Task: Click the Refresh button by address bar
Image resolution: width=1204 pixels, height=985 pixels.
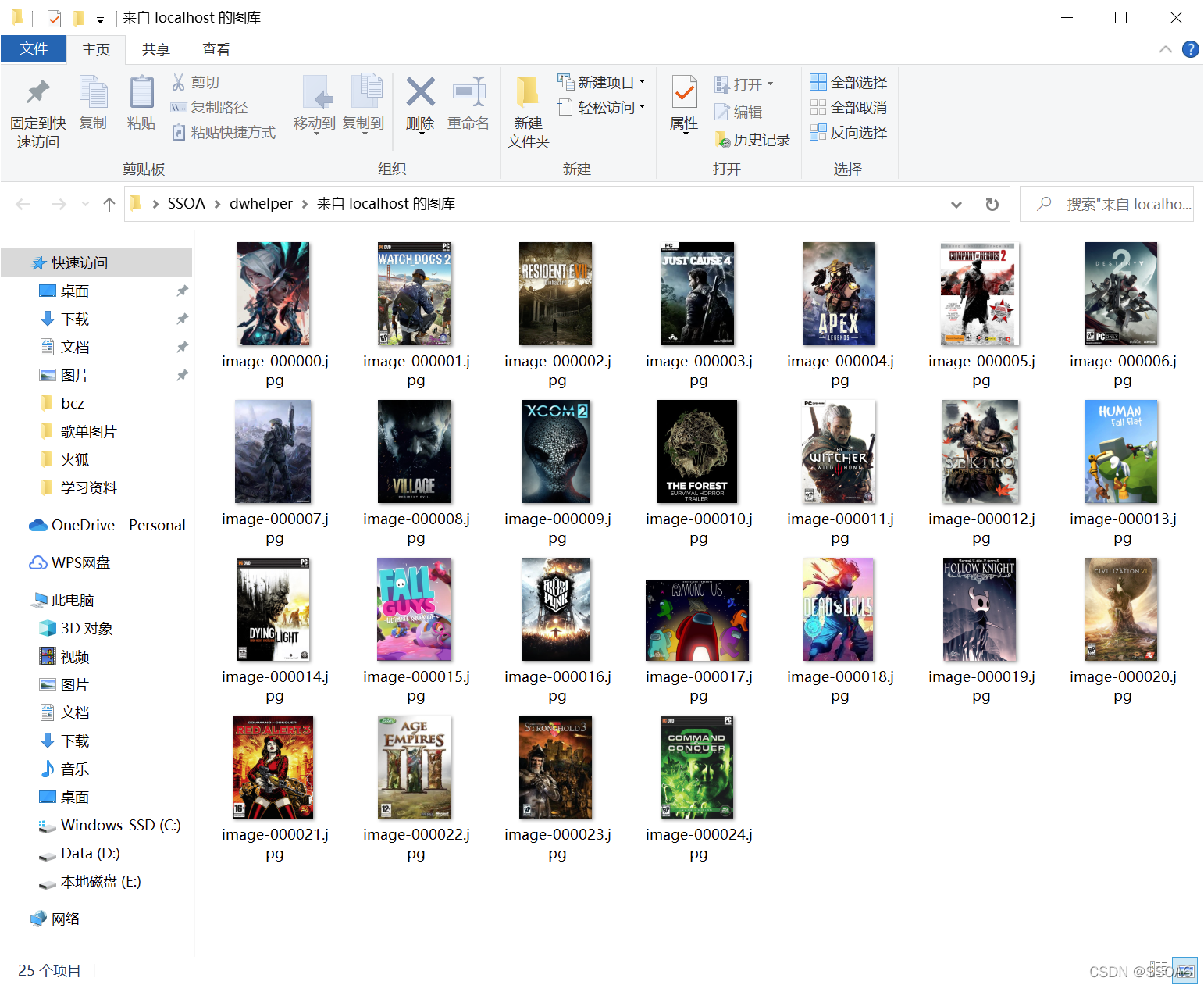Action: tap(992, 204)
